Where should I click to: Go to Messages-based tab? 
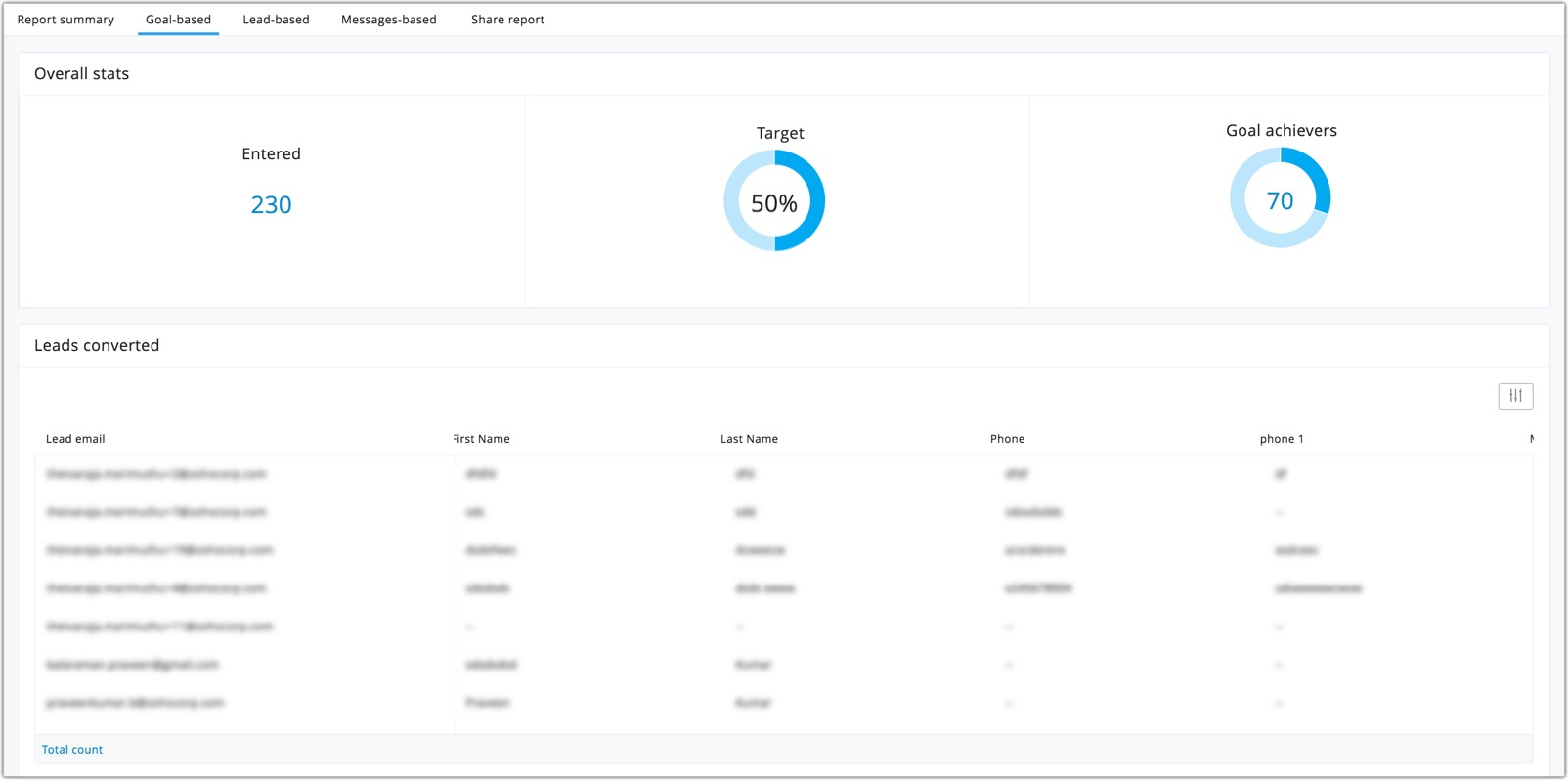pyautogui.click(x=389, y=20)
